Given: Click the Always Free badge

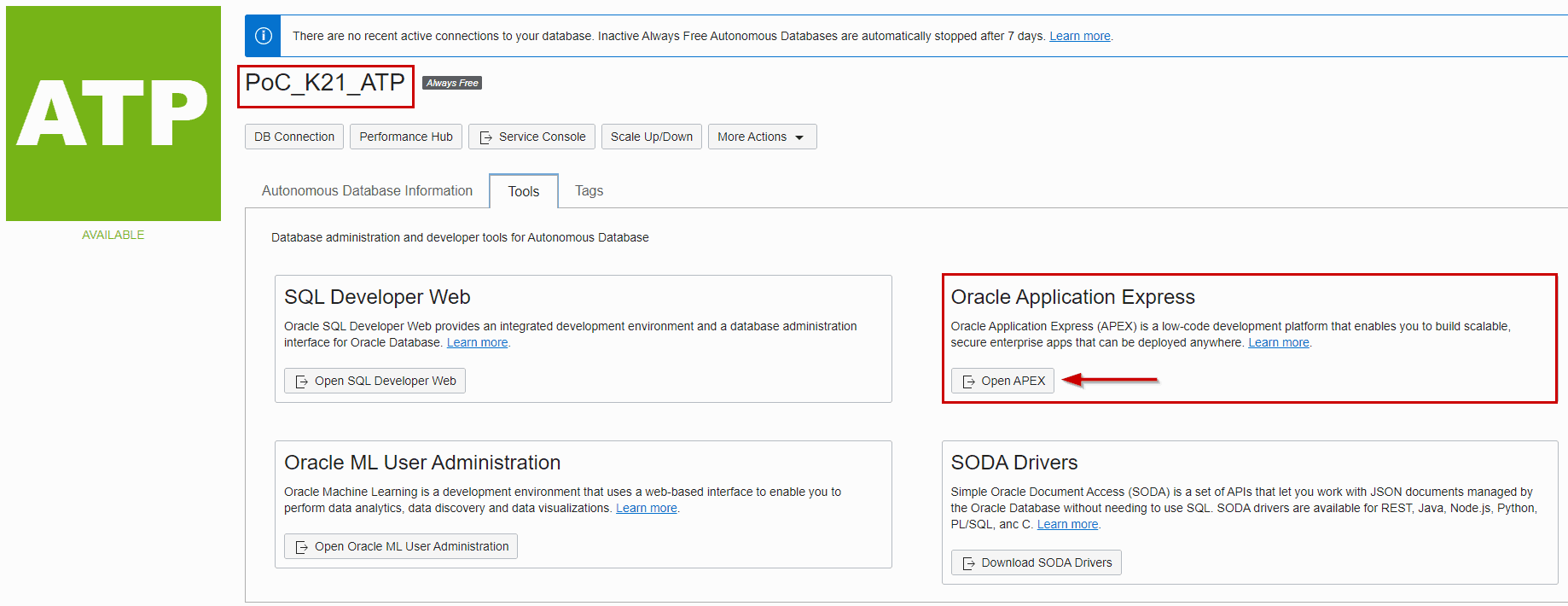Looking at the screenshot, I should coord(452,83).
